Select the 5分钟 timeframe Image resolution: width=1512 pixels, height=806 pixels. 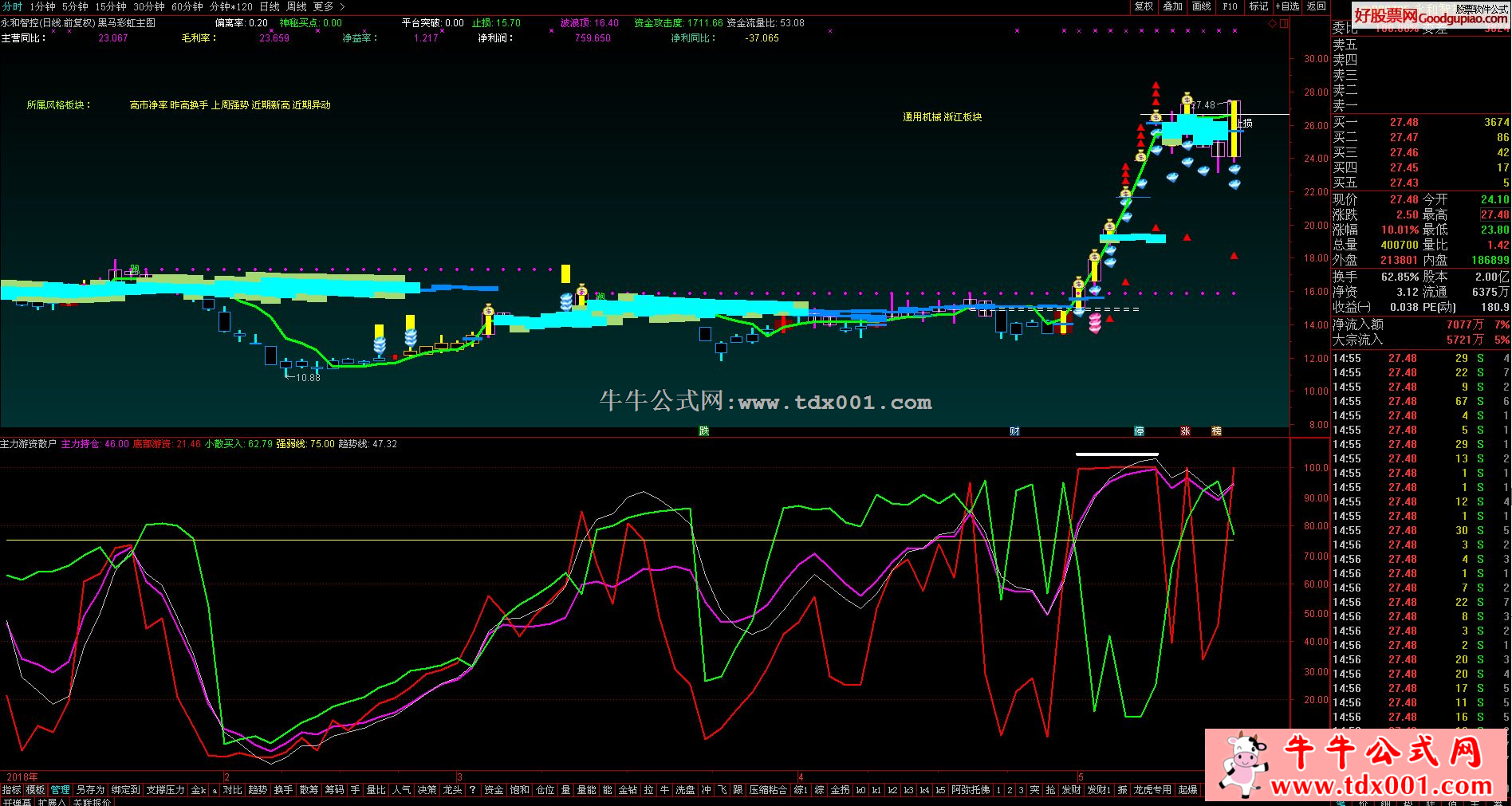[75, 6]
